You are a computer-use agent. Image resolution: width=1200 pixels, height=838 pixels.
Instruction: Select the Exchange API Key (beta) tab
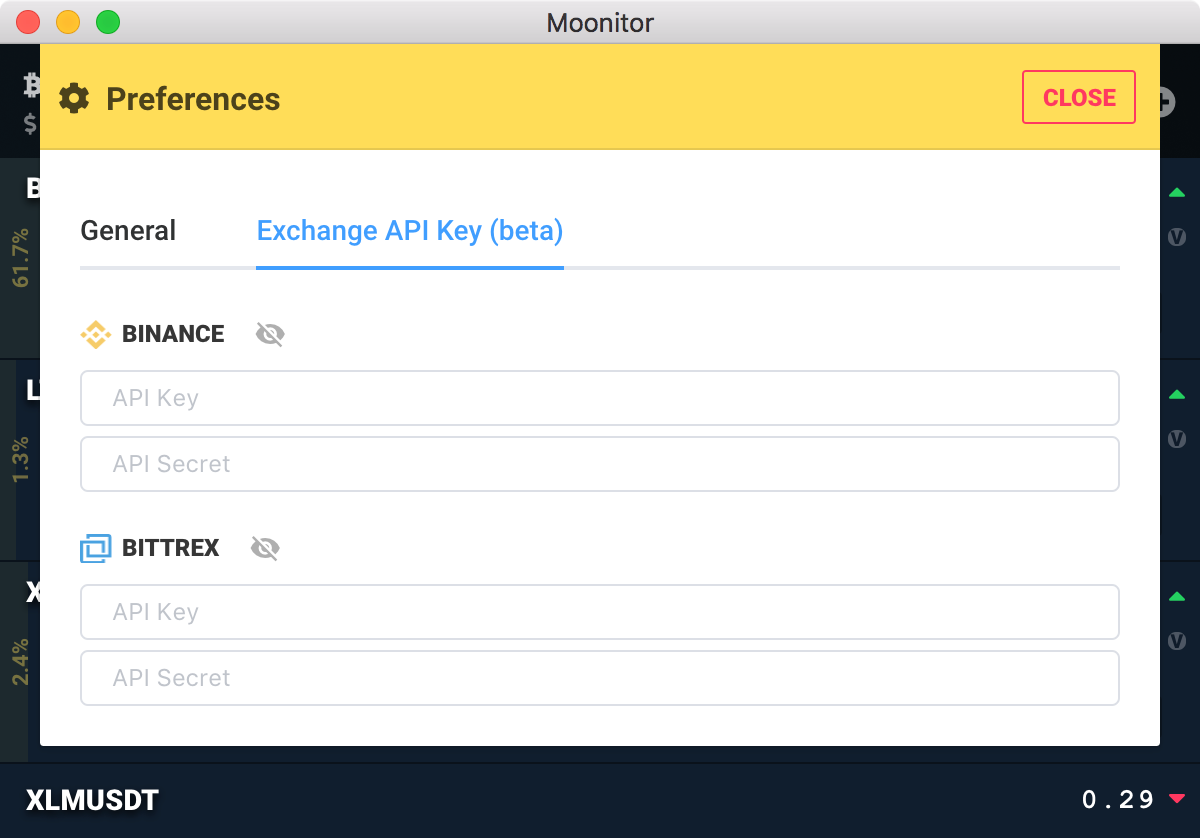(410, 231)
